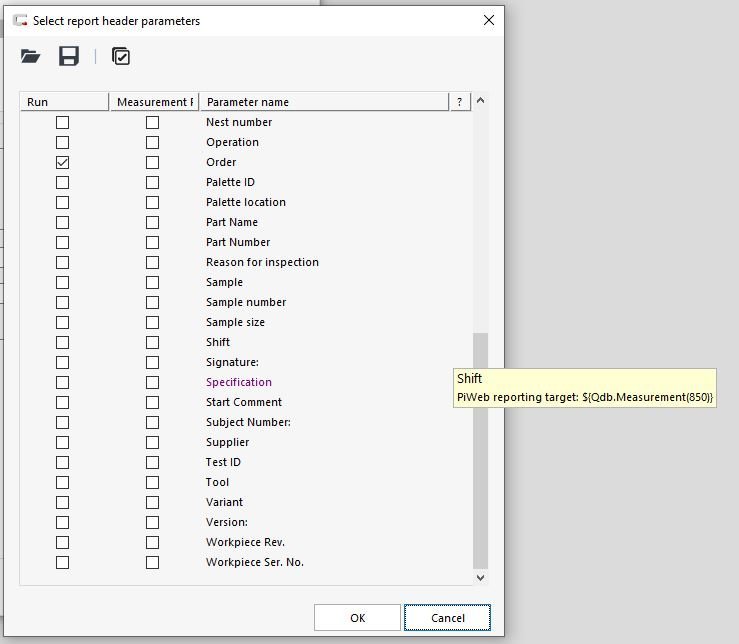Click the Parameter name column header

[x=323, y=102]
